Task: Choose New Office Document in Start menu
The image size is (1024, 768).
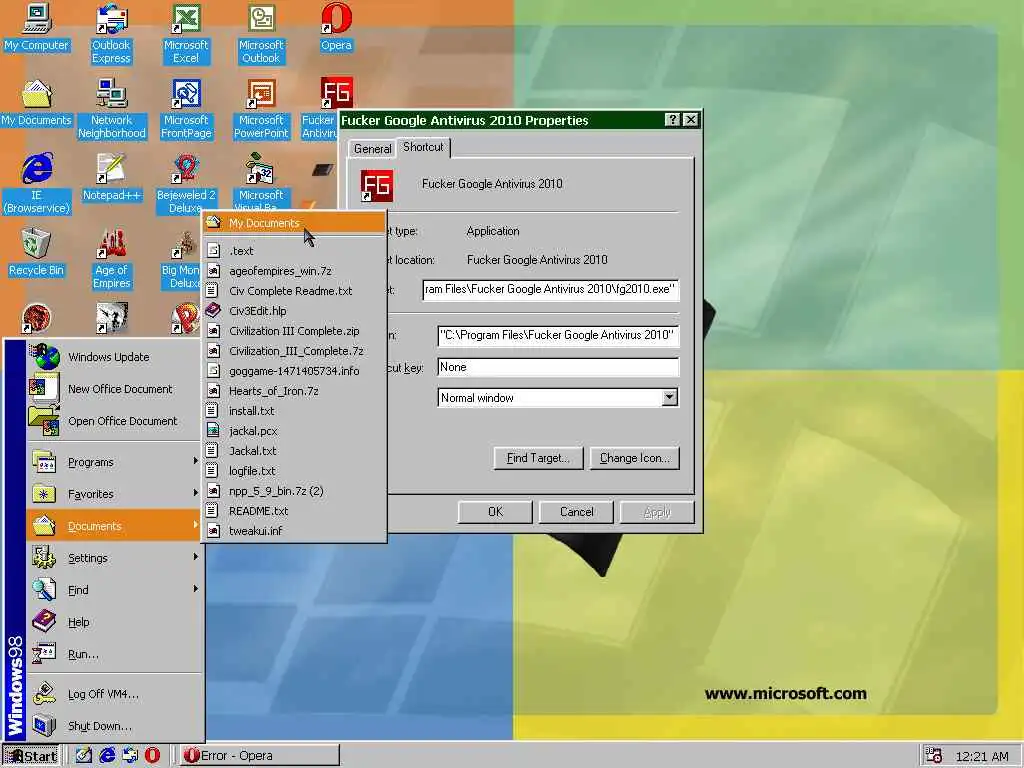Action: (x=114, y=389)
